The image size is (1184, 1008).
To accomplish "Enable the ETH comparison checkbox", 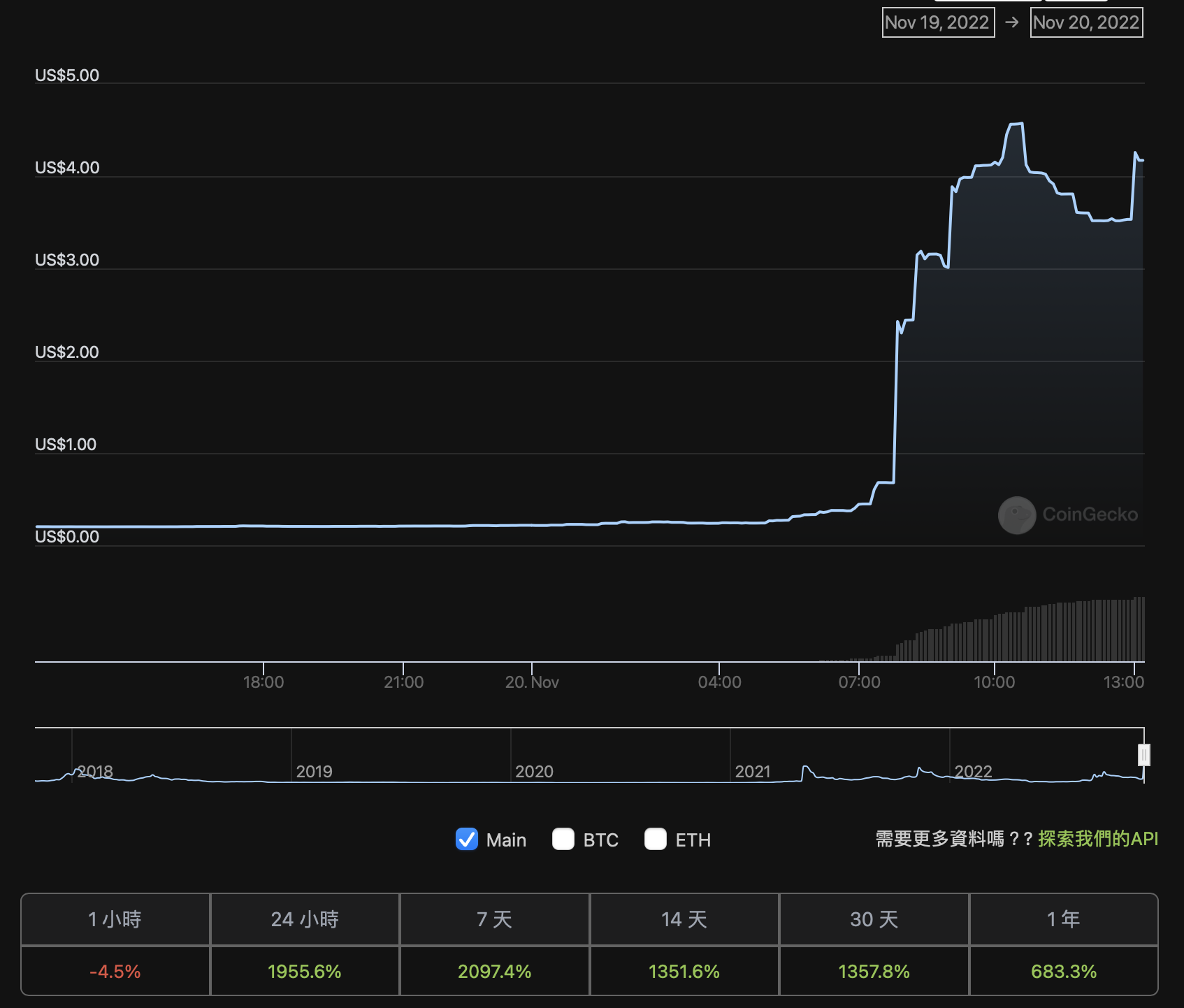I will click(656, 839).
